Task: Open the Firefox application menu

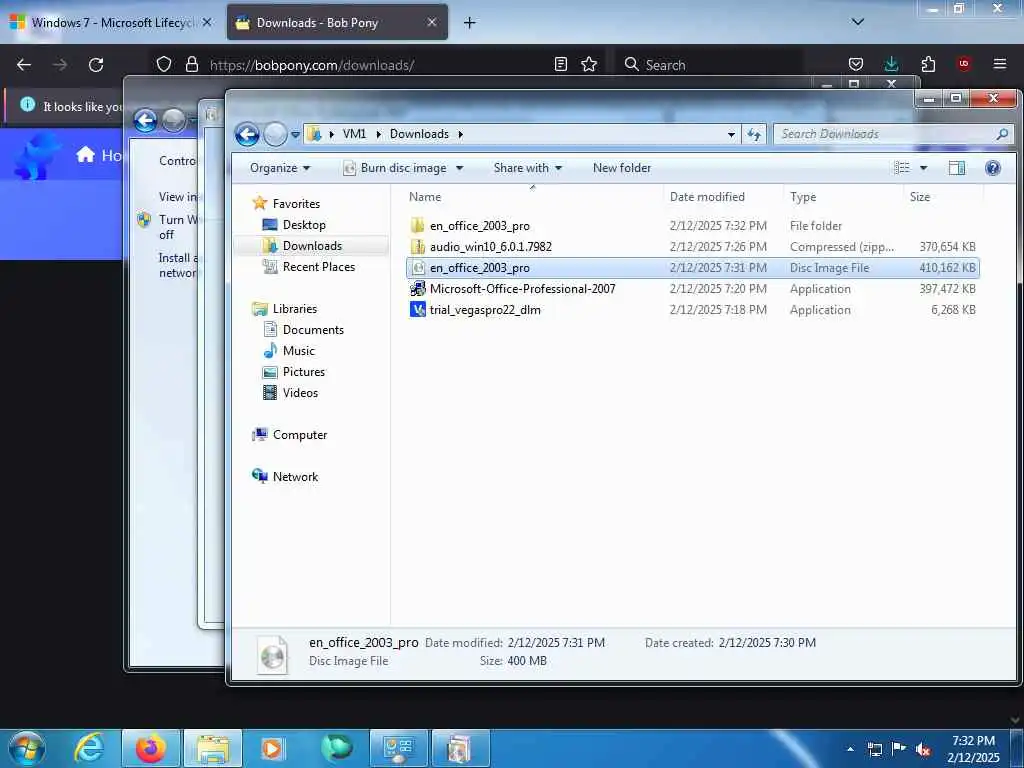Action: [x=1000, y=64]
